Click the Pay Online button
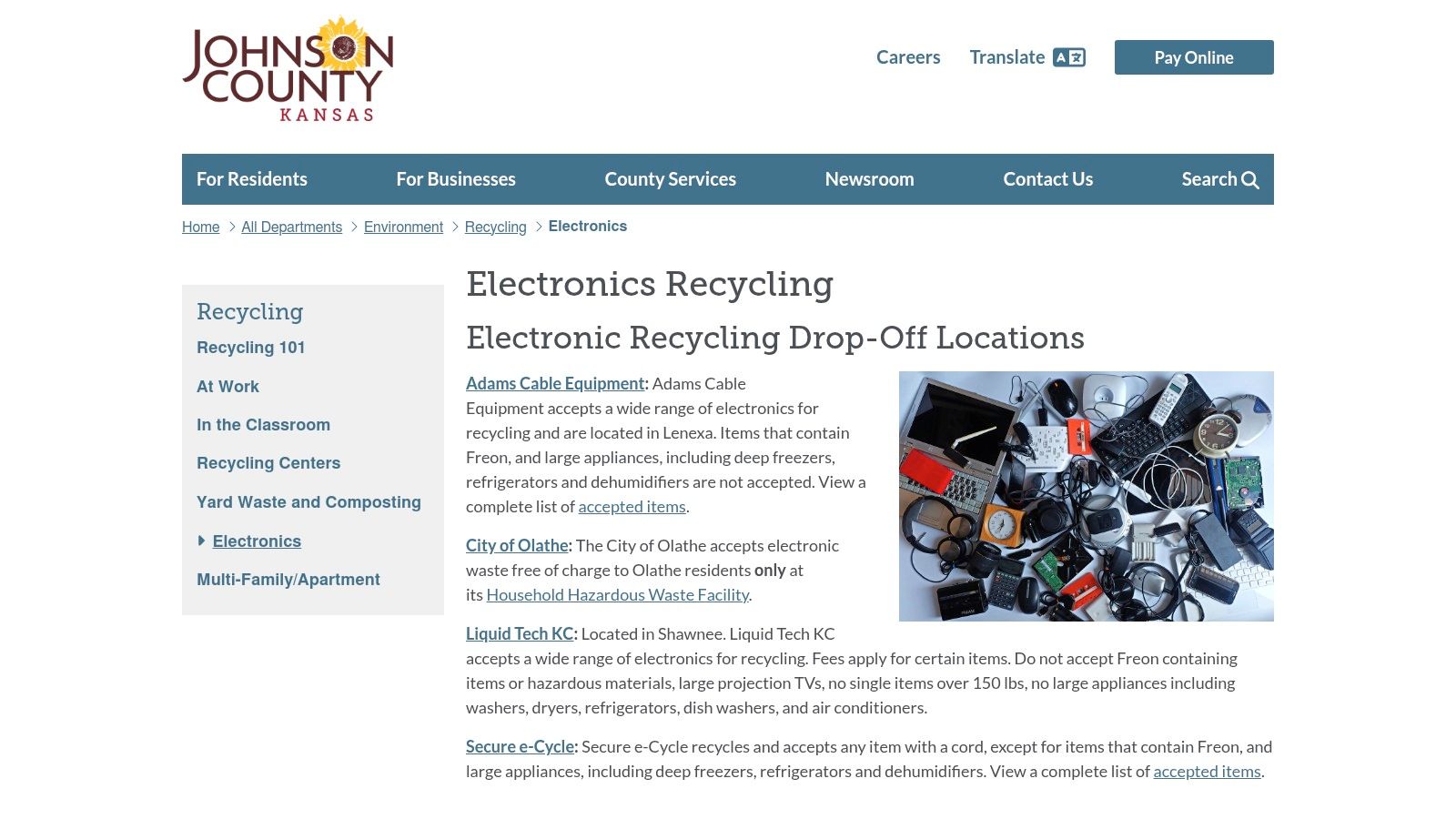The width and height of the screenshot is (1456, 819). click(x=1193, y=56)
